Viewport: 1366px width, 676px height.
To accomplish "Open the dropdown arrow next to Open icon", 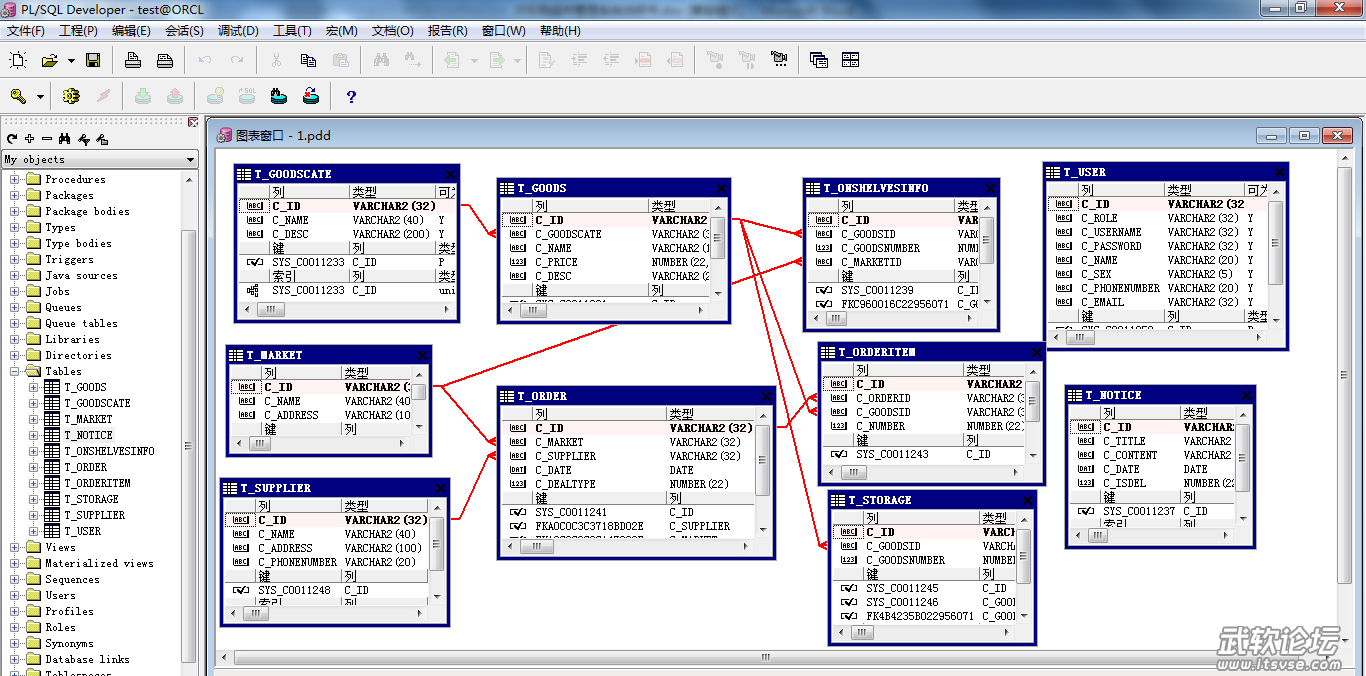I will pos(71,61).
